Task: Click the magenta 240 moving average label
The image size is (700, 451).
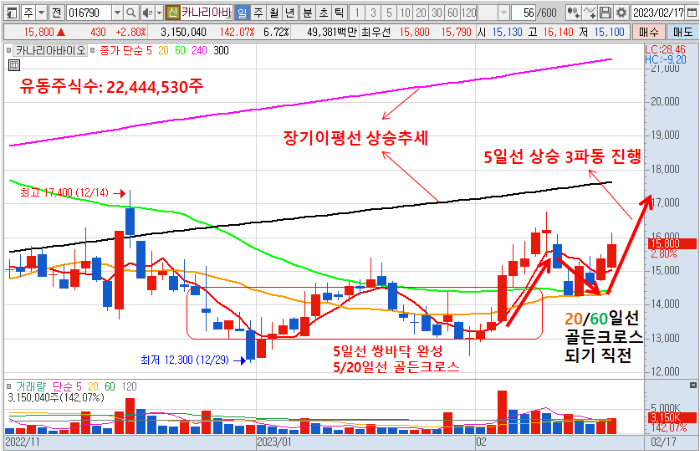Action: (199, 50)
